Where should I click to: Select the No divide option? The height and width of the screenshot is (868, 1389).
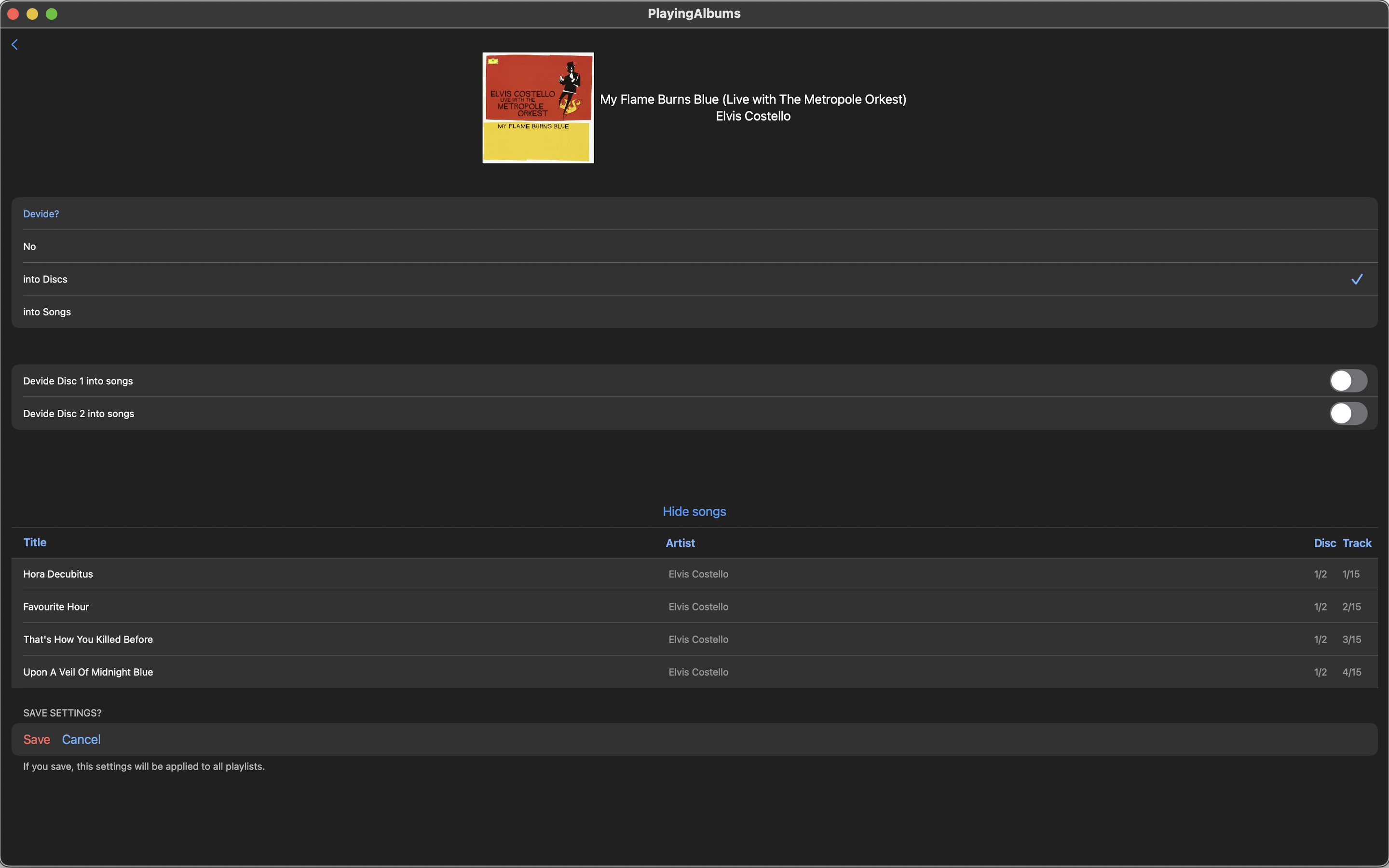(x=30, y=246)
